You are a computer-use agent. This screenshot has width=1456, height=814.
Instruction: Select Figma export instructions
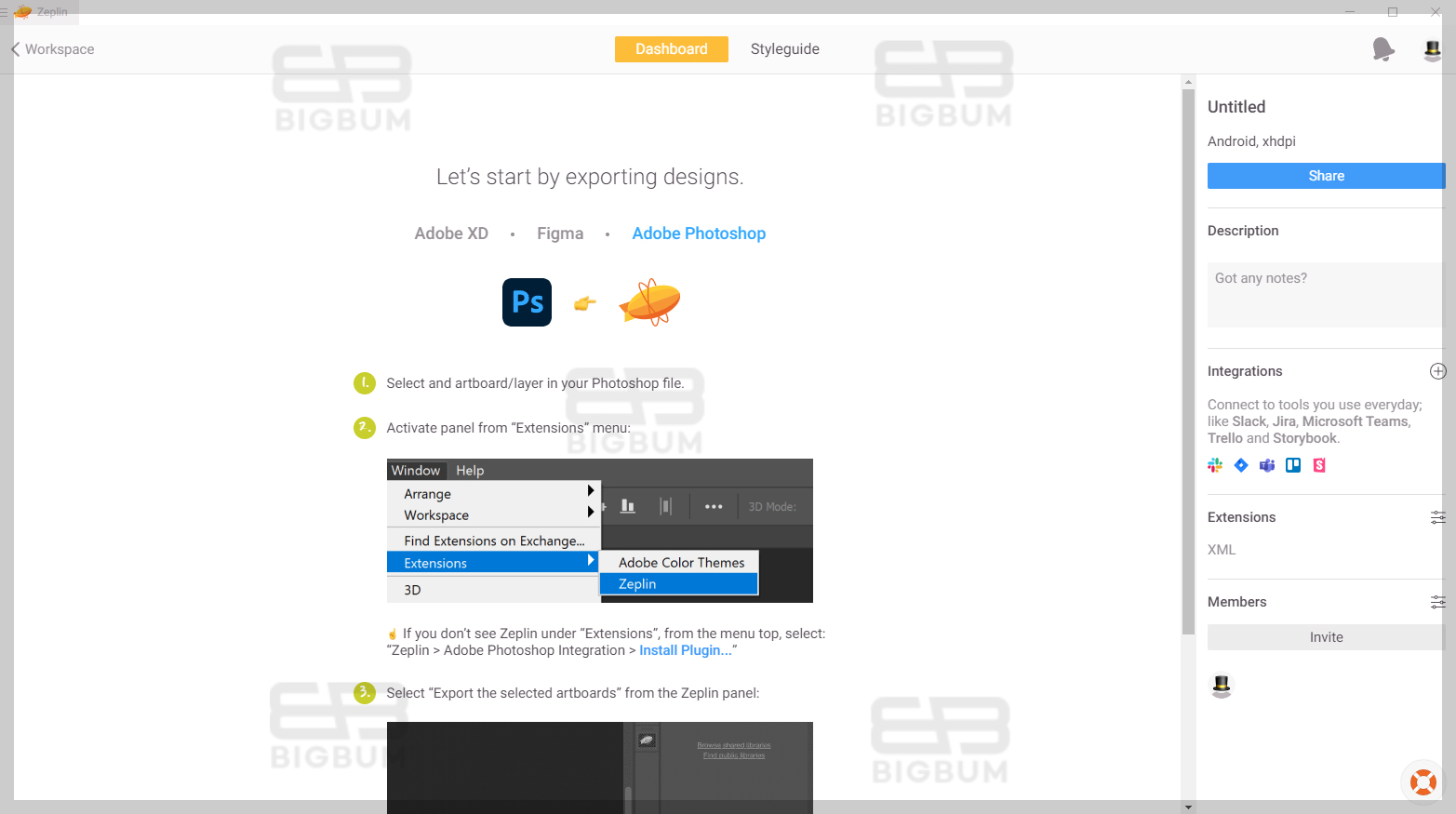[x=560, y=234]
